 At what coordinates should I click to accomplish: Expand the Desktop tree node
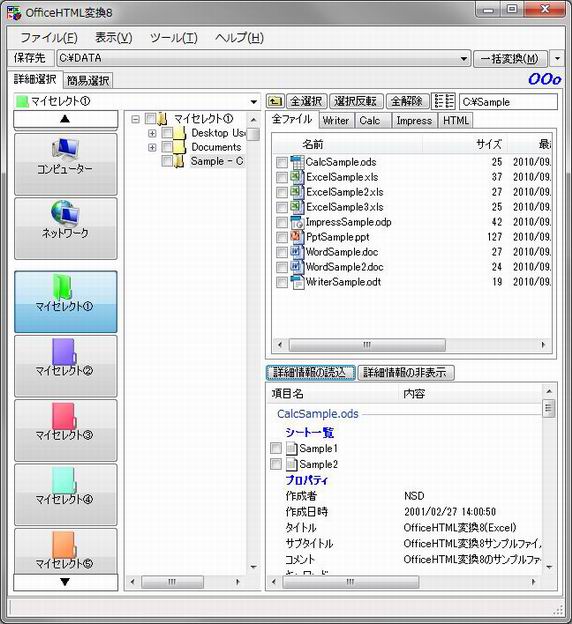tap(152, 133)
